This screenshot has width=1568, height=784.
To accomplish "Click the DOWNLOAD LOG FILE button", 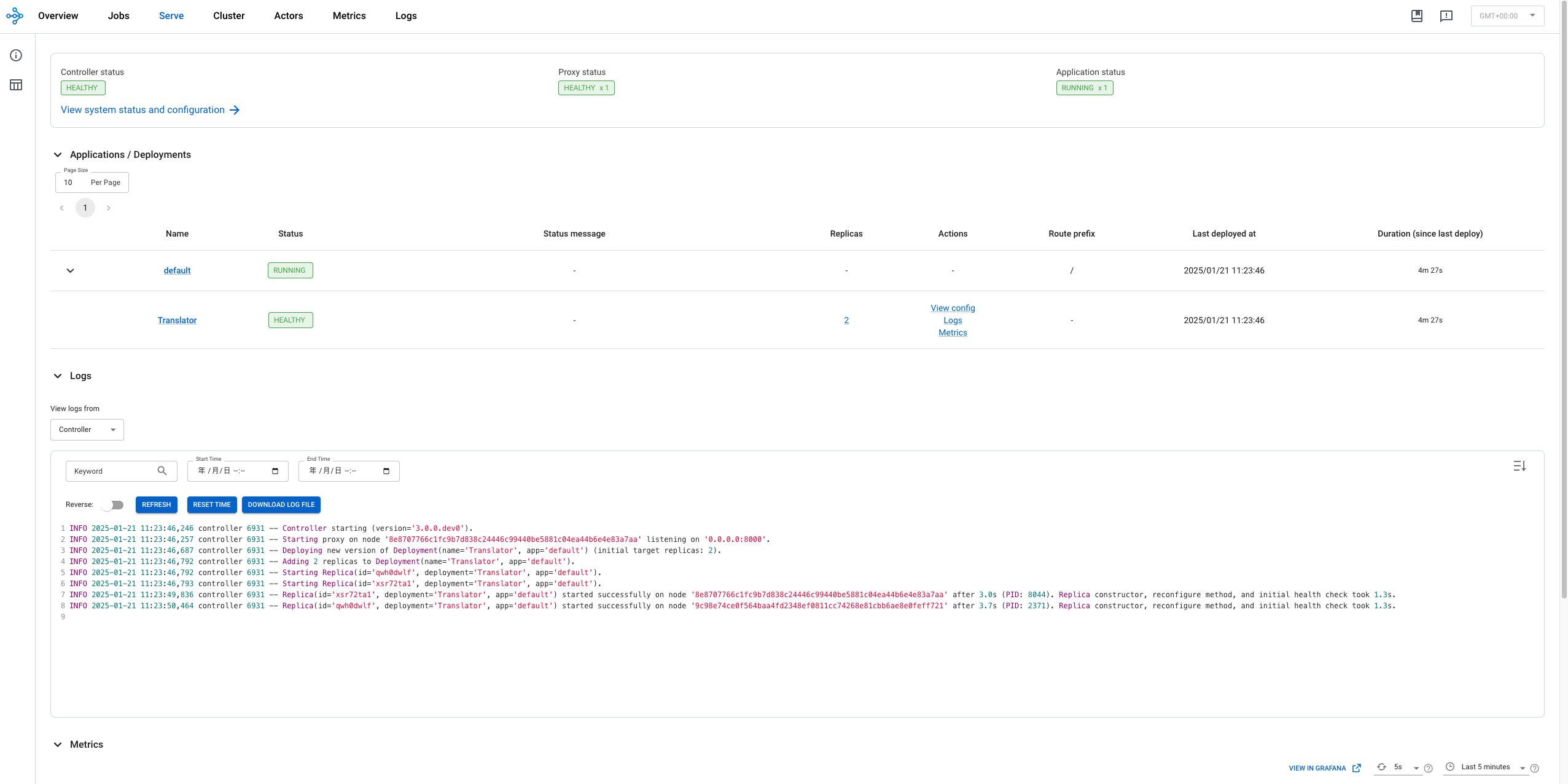I will coord(281,504).
